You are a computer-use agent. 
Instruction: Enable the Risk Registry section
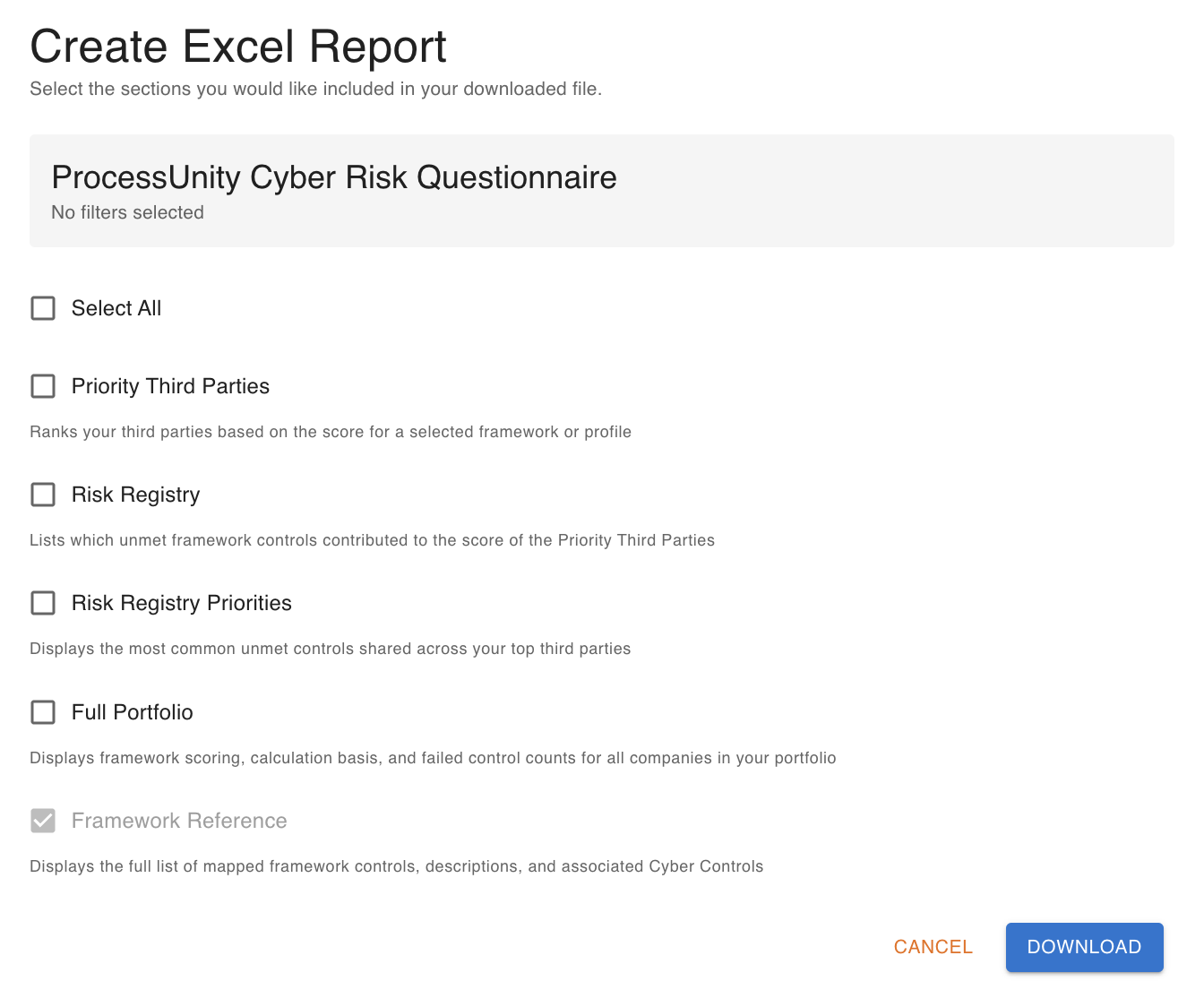pyautogui.click(x=43, y=495)
